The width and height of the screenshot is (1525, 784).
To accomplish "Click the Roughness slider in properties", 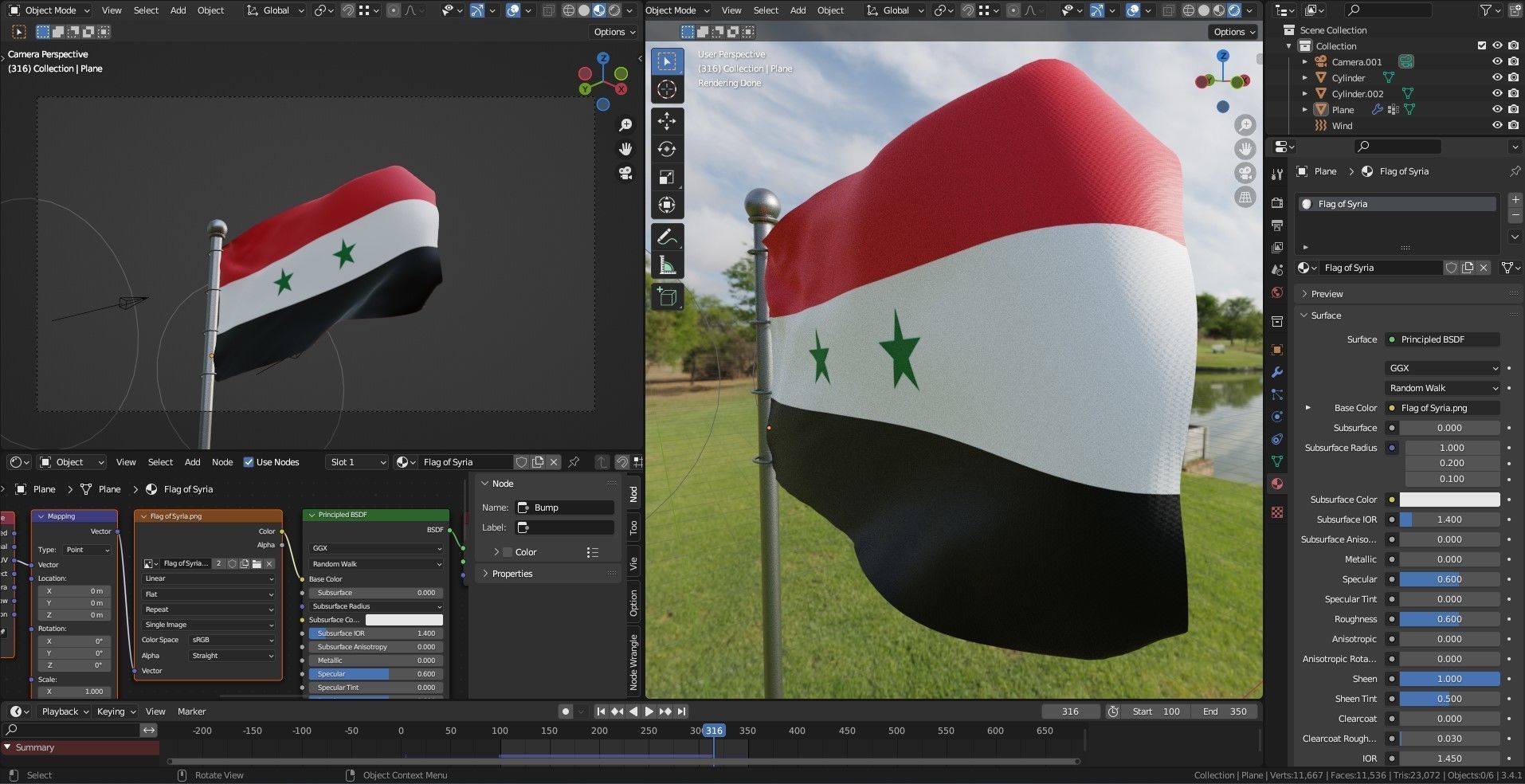I will (x=1450, y=619).
